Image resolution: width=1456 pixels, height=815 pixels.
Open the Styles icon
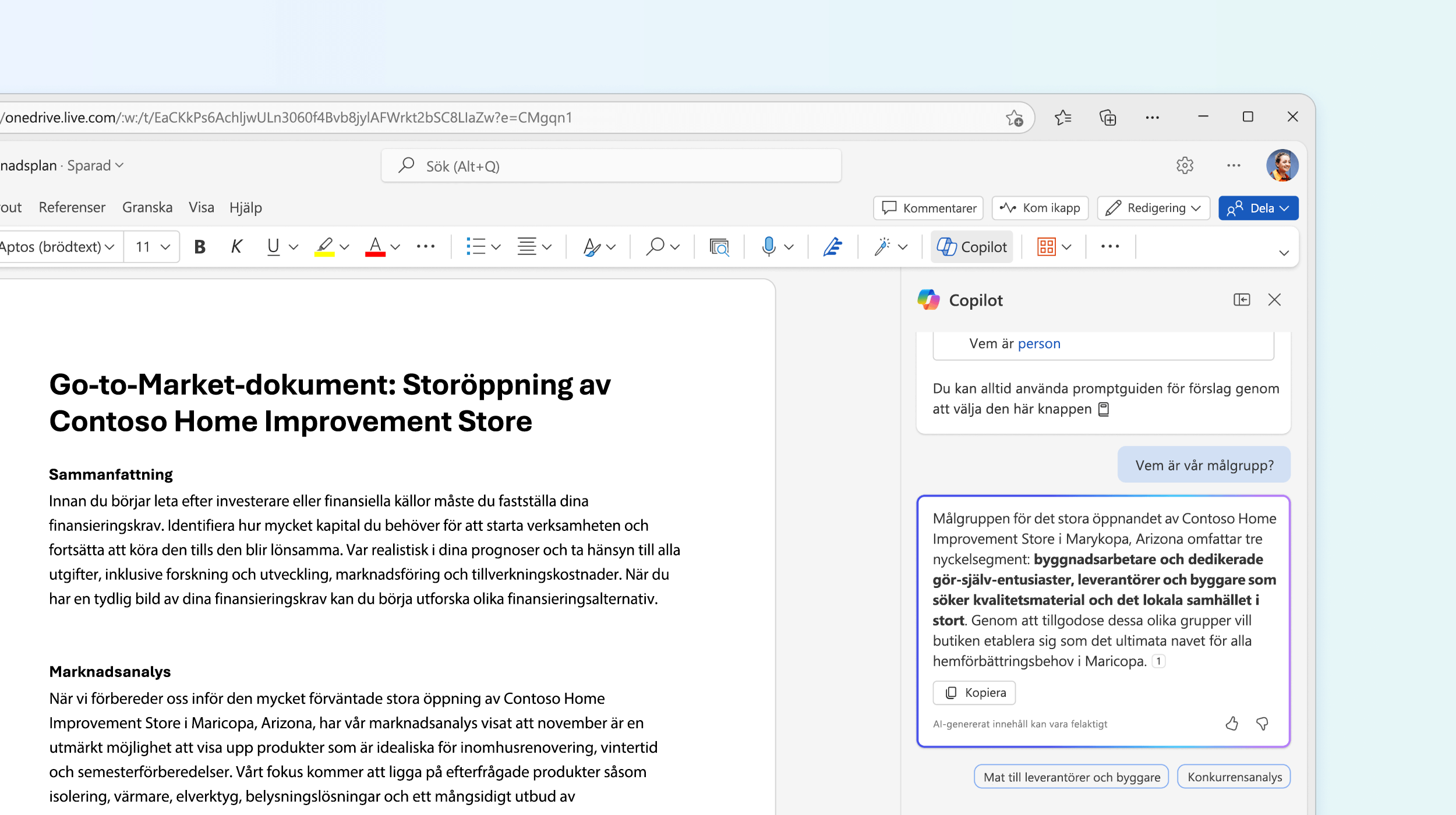tap(592, 247)
